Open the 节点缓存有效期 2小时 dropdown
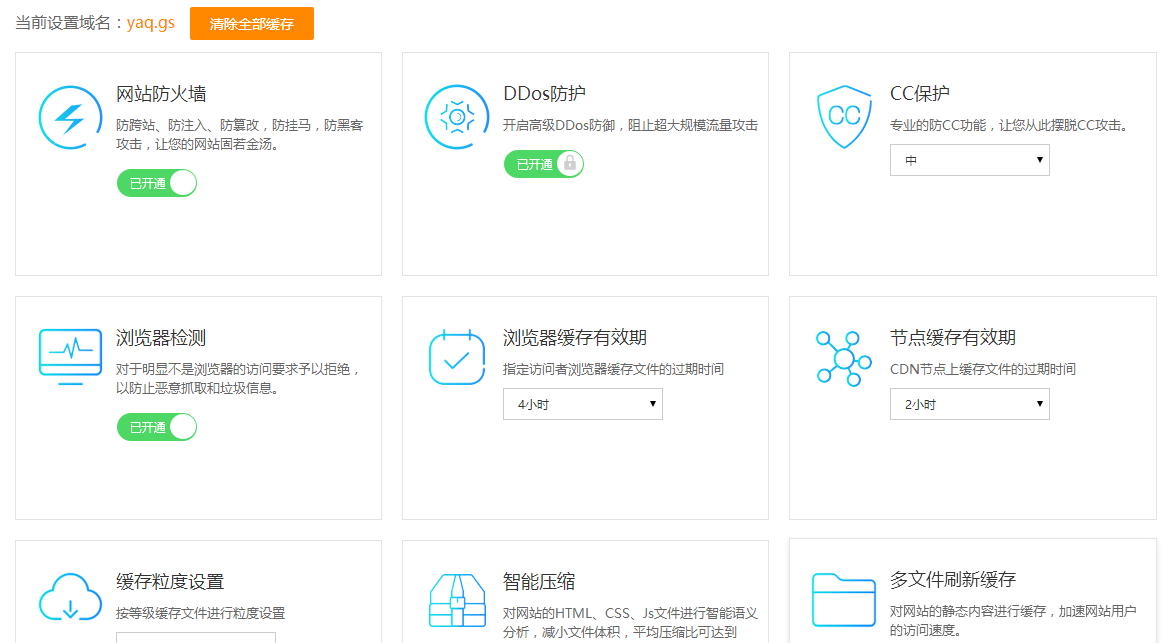 click(969, 404)
